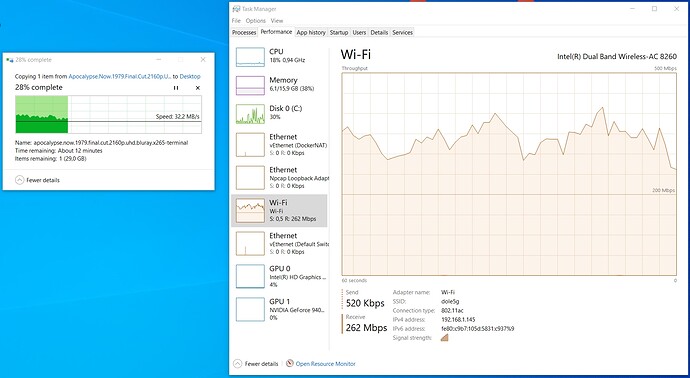690x378 pixels.
Task: Click the Resource Monitor icon
Action: pyautogui.click(x=290, y=363)
